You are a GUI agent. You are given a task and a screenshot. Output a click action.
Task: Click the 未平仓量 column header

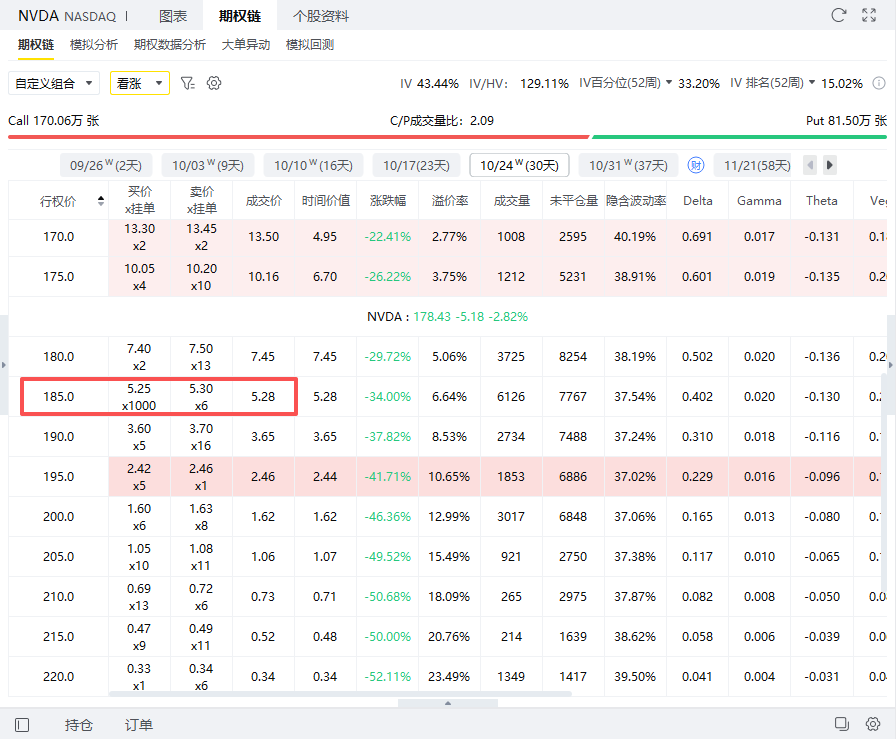pos(573,201)
